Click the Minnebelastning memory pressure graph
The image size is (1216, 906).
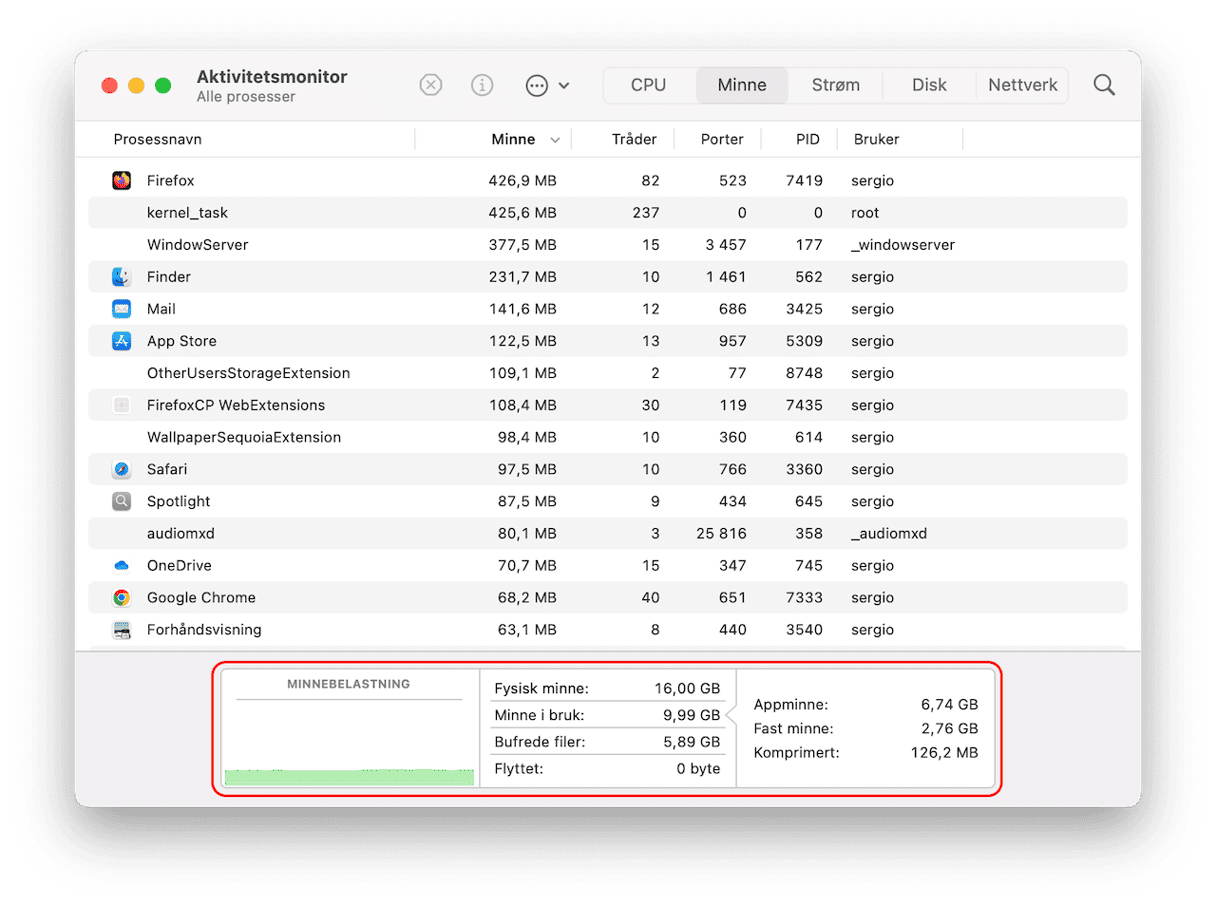coord(349,730)
